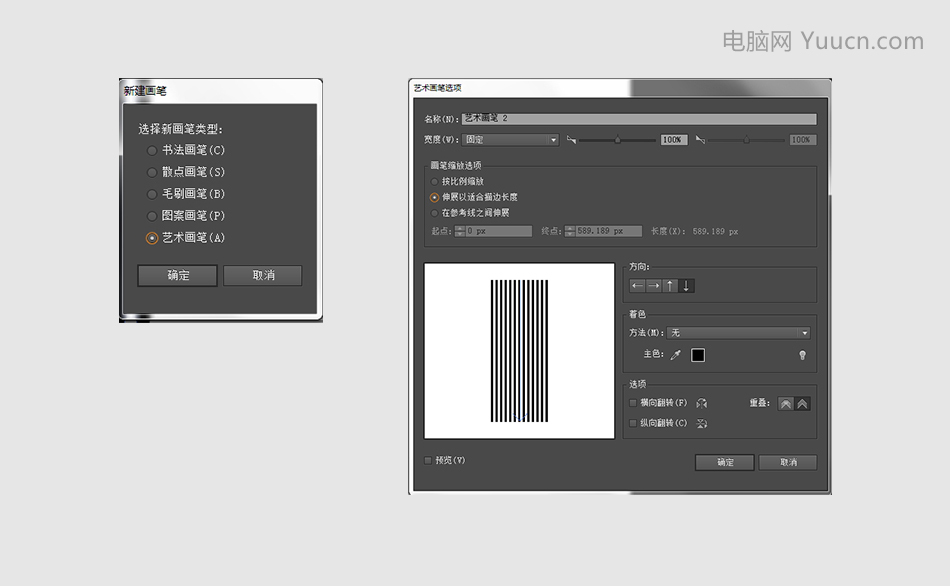Select the second 重叠 overlap option icon
Viewport: 950px width, 586px height.
[x=802, y=404]
